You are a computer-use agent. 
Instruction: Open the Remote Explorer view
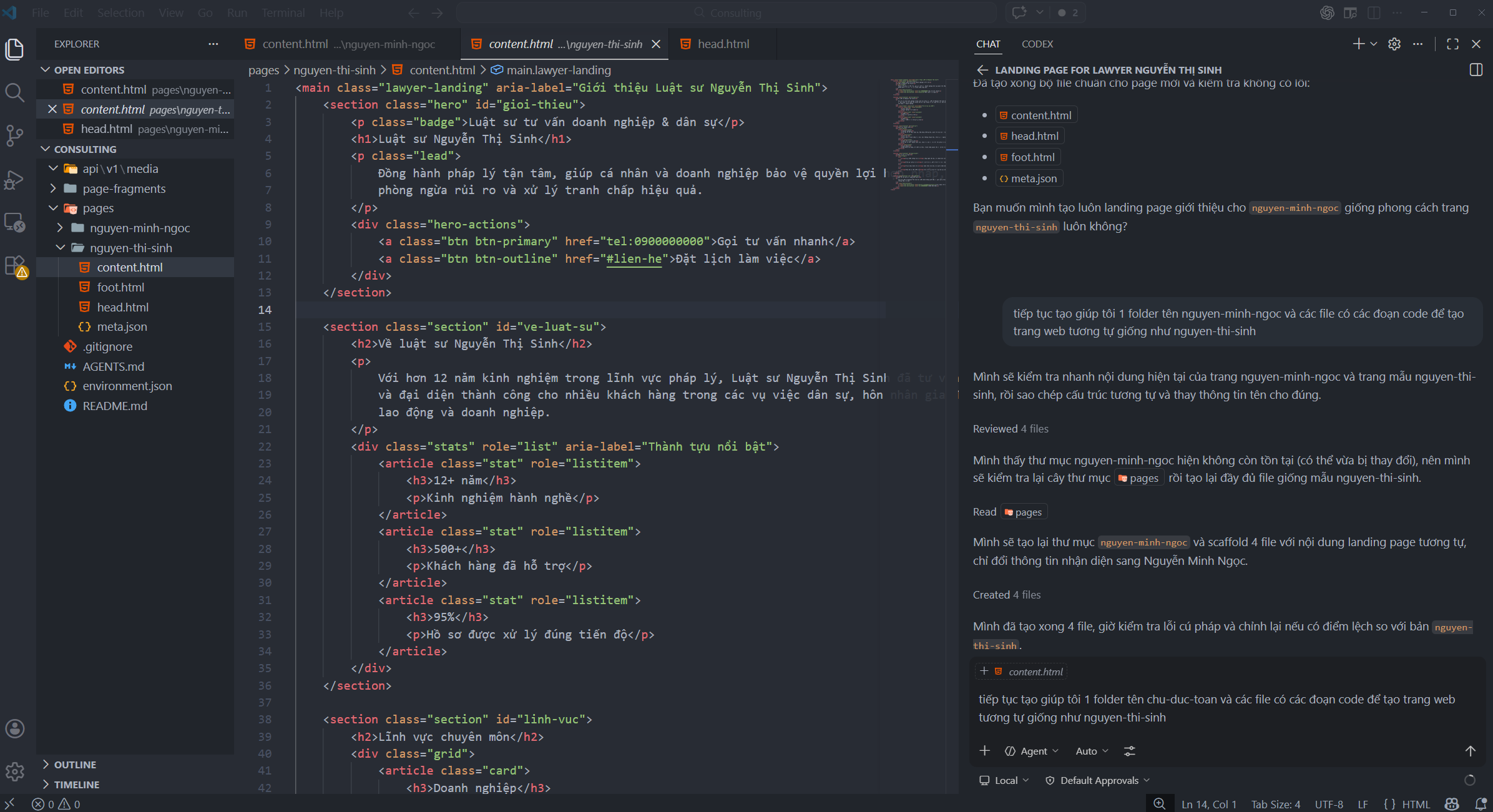14,222
